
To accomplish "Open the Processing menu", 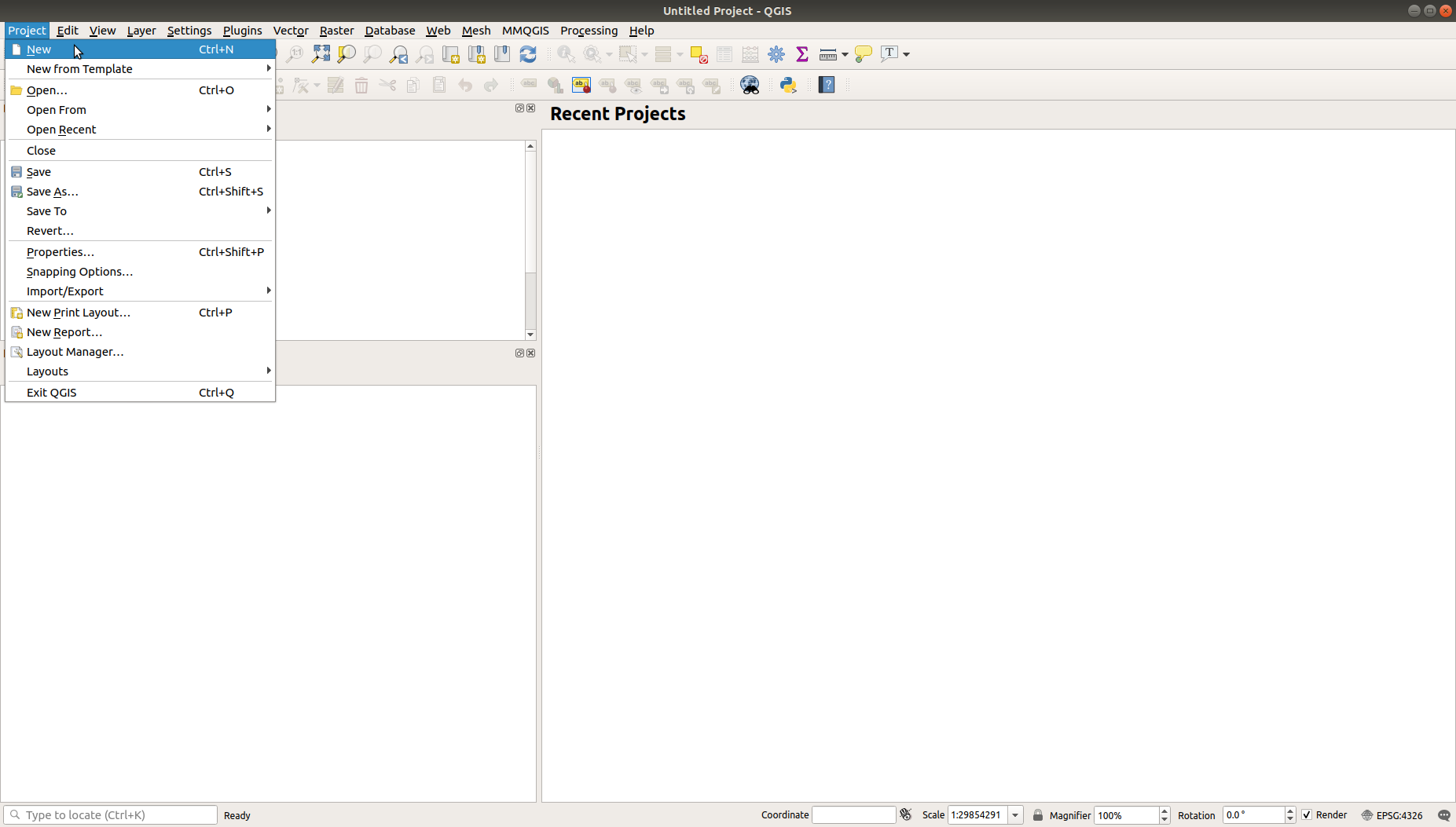I will click(x=589, y=31).
